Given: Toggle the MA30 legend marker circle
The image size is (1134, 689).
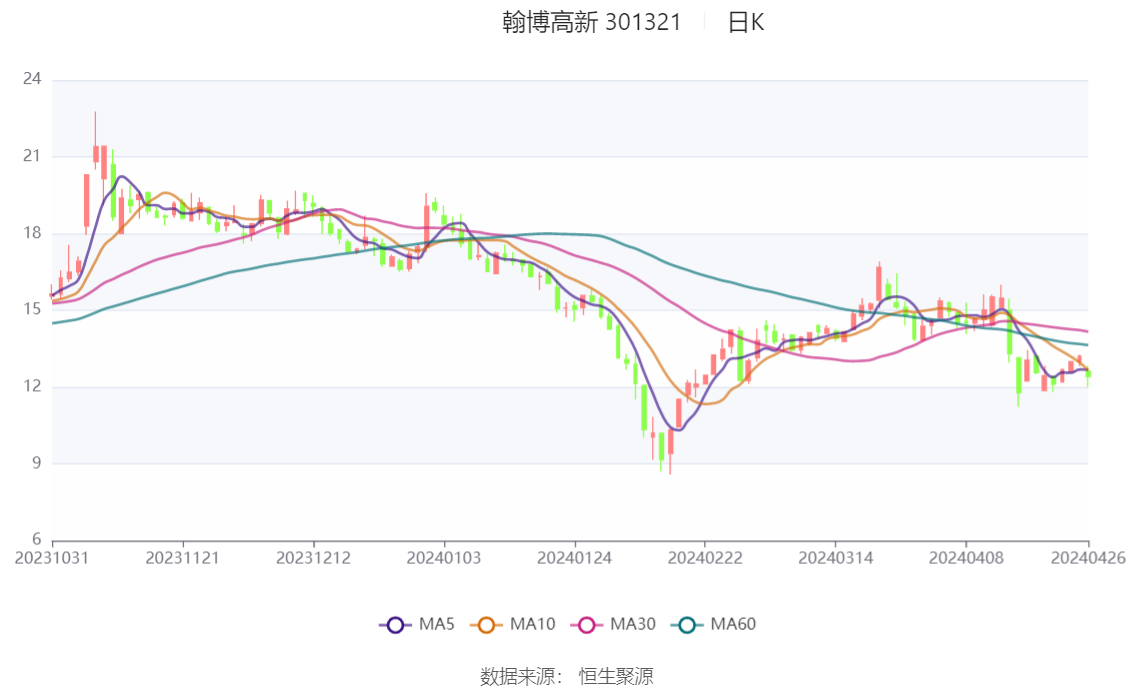Looking at the screenshot, I should [x=587, y=625].
